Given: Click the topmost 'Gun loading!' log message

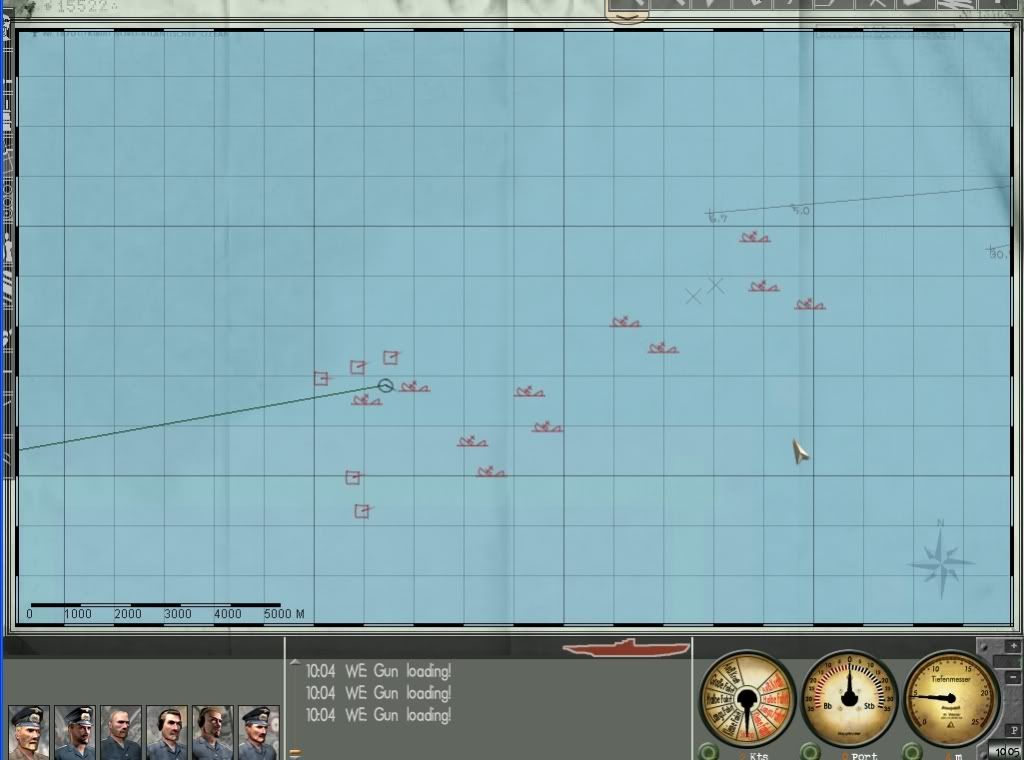Looking at the screenshot, I should click(379, 671).
